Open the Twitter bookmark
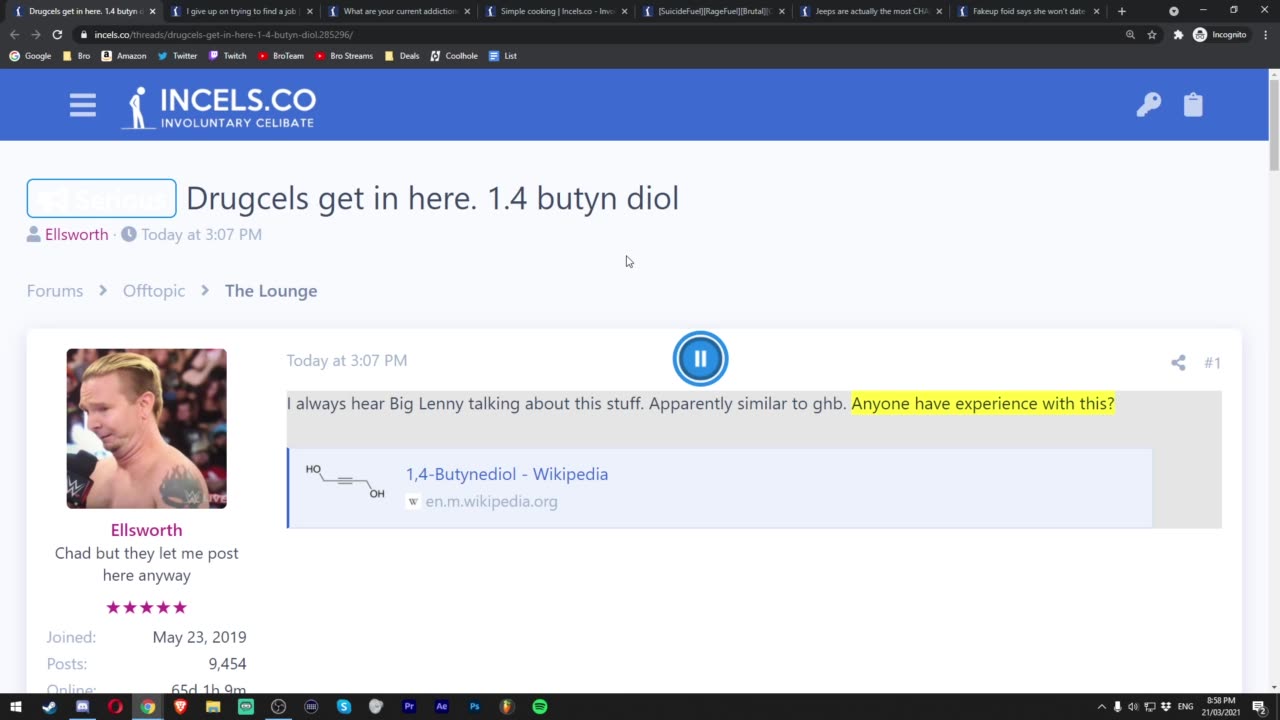The height and width of the screenshot is (720, 1280). 177,56
